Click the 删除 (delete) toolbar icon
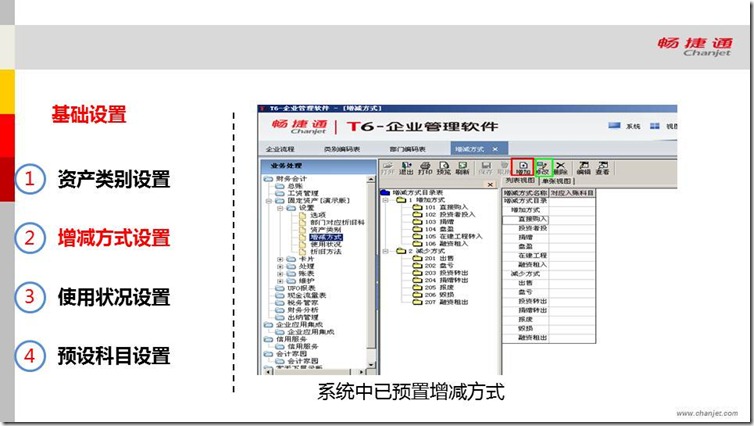Screen dimensions: 754x426 click(561, 168)
